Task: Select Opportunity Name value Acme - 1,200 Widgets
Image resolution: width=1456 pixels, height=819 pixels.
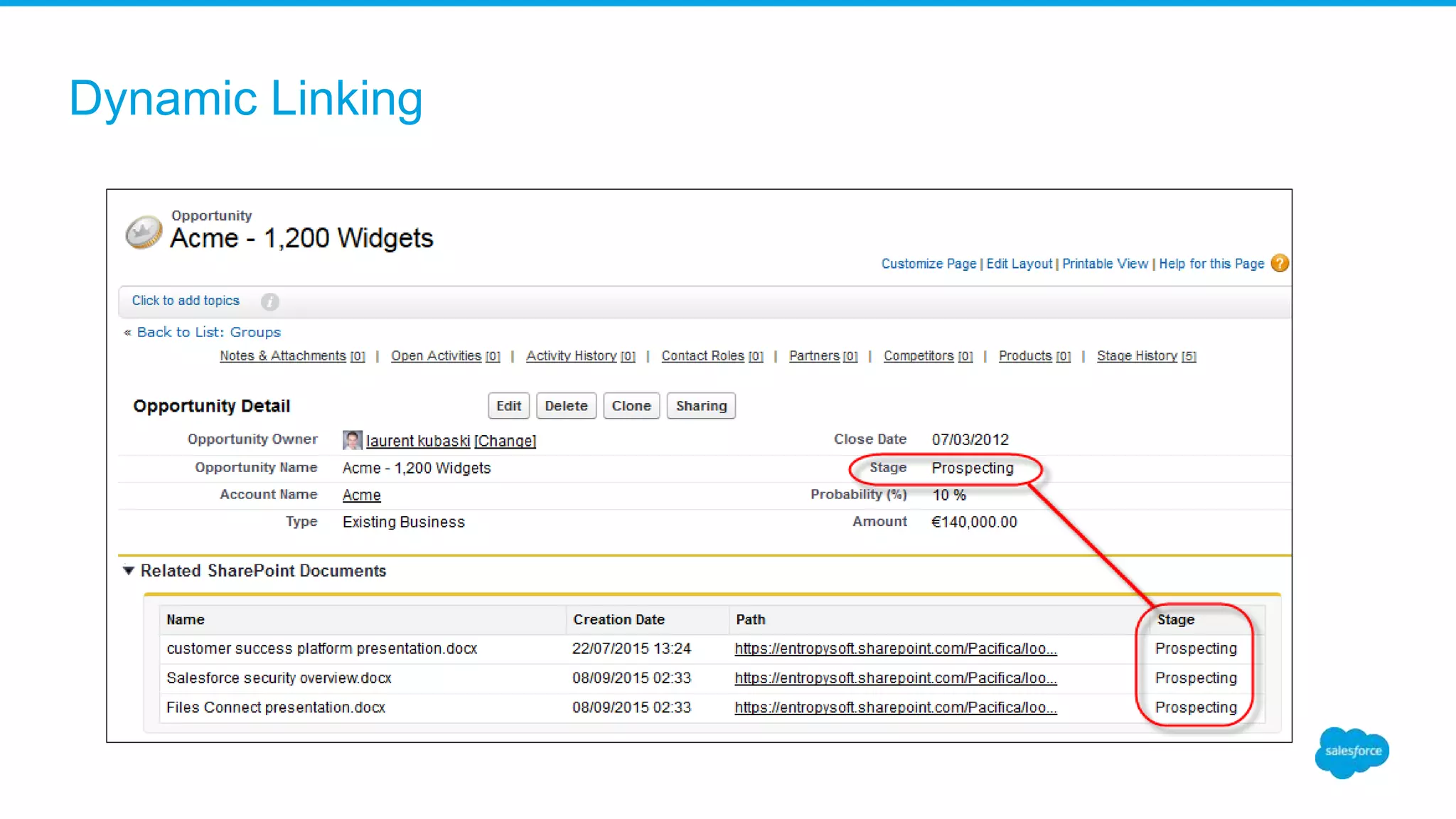Action: 417,468
